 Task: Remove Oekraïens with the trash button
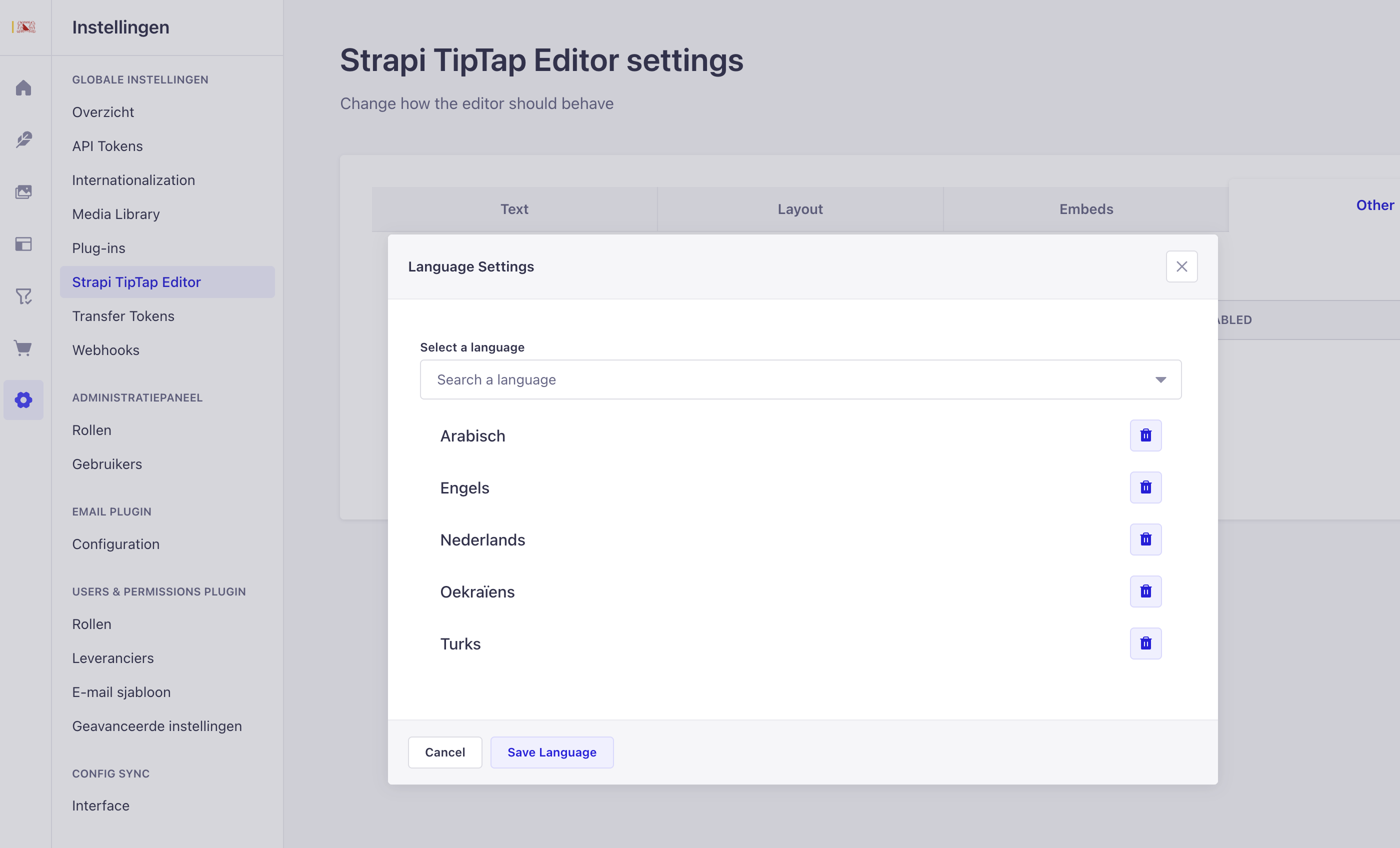1145,591
